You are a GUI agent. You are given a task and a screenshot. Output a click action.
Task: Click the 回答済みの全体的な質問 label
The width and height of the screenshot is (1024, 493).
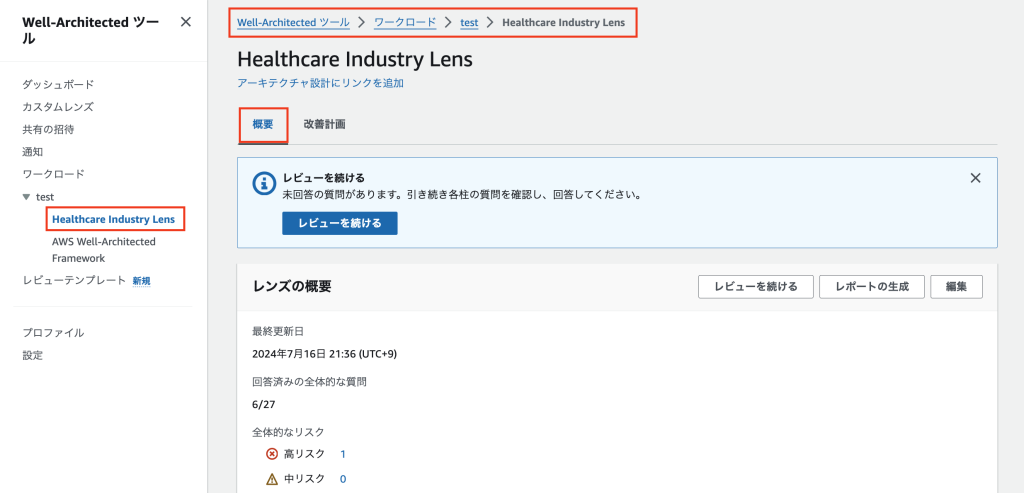[310, 382]
